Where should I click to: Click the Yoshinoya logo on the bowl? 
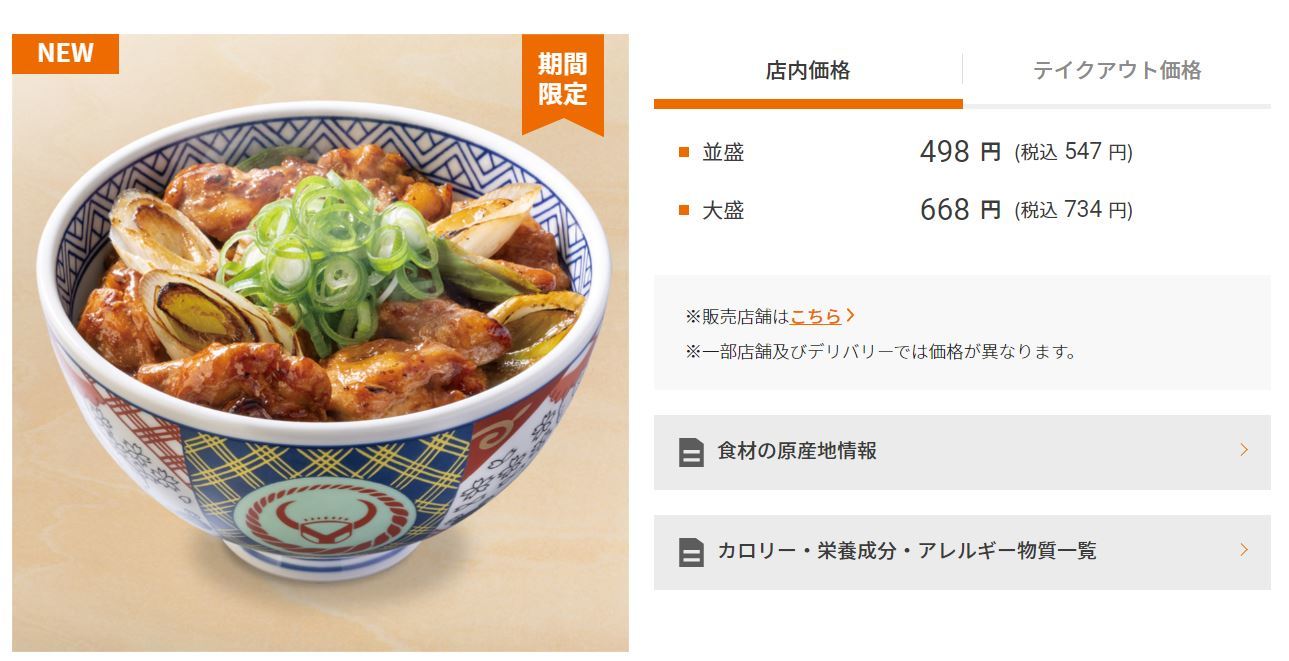(x=324, y=519)
